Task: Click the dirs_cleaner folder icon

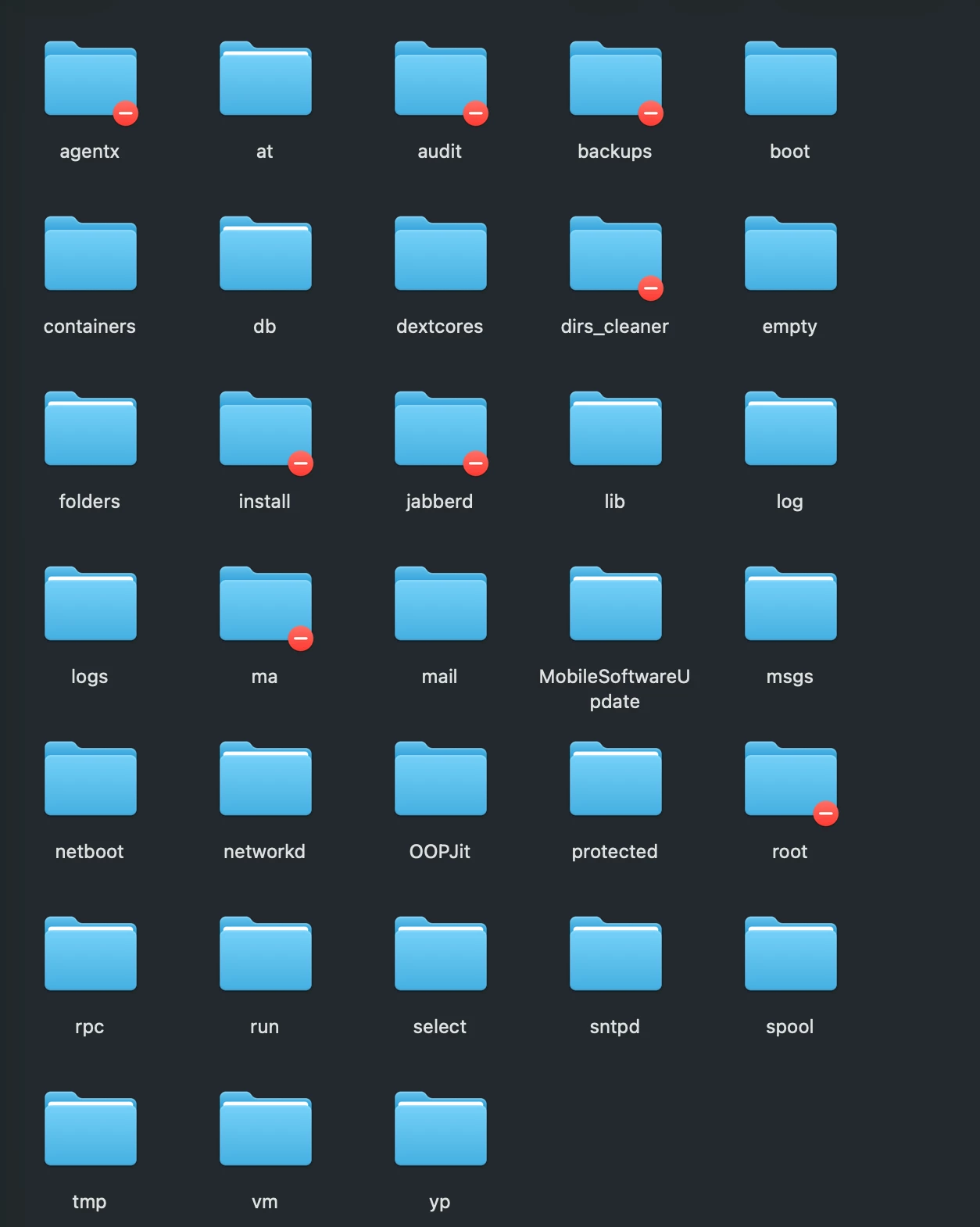Action: pos(616,253)
